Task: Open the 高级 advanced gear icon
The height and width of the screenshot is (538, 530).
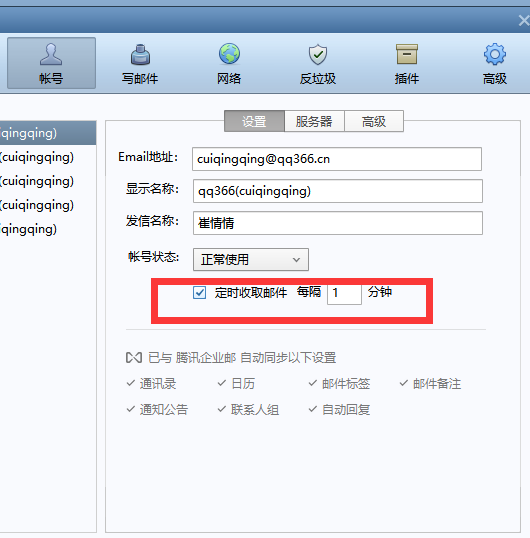Action: tap(495, 54)
